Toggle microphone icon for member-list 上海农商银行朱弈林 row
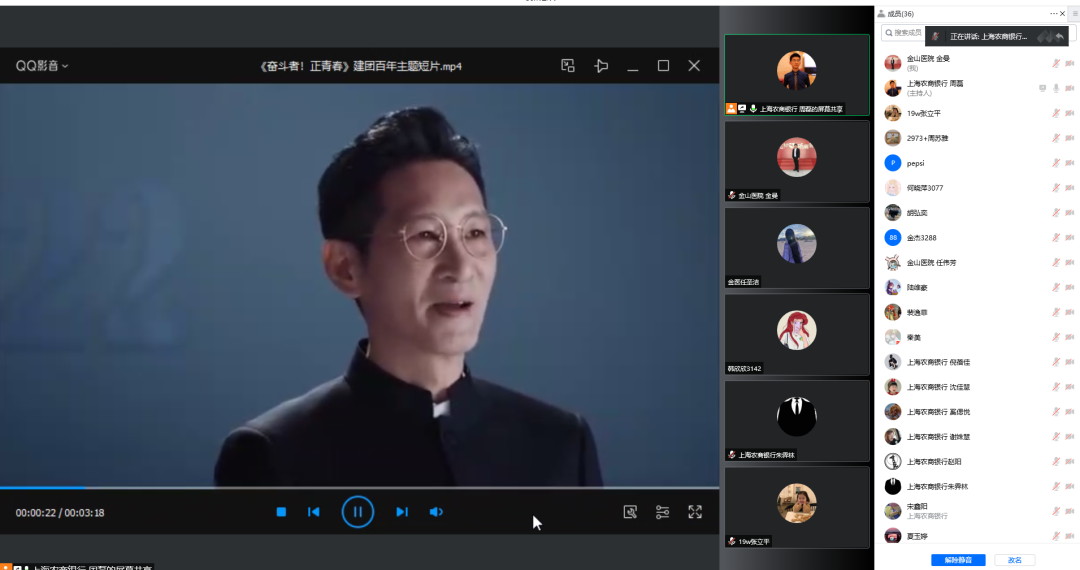 (1055, 486)
